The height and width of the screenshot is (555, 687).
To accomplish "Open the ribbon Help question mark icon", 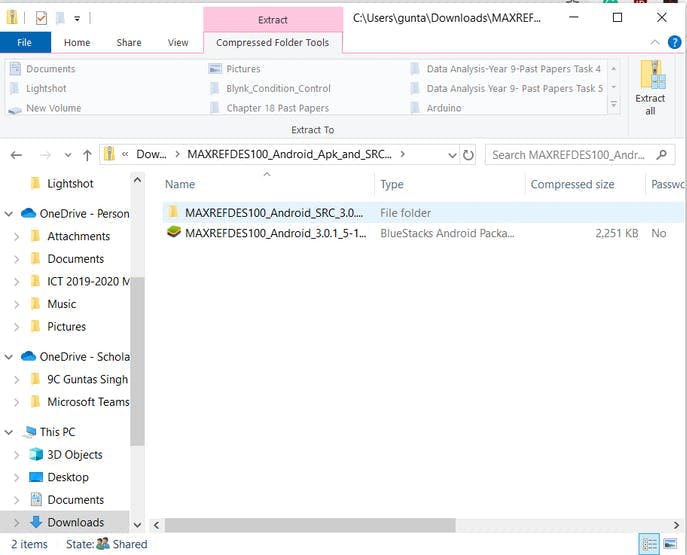I will [675, 42].
